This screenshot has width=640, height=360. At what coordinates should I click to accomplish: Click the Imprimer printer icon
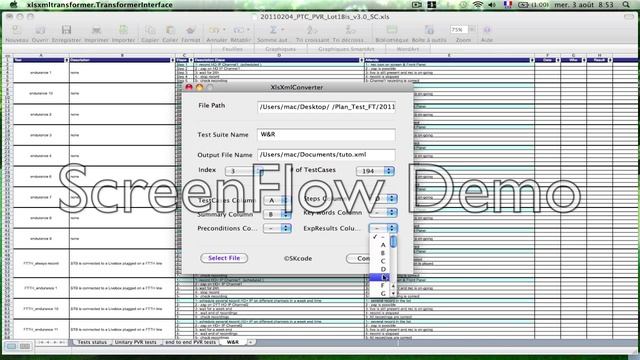point(96,30)
